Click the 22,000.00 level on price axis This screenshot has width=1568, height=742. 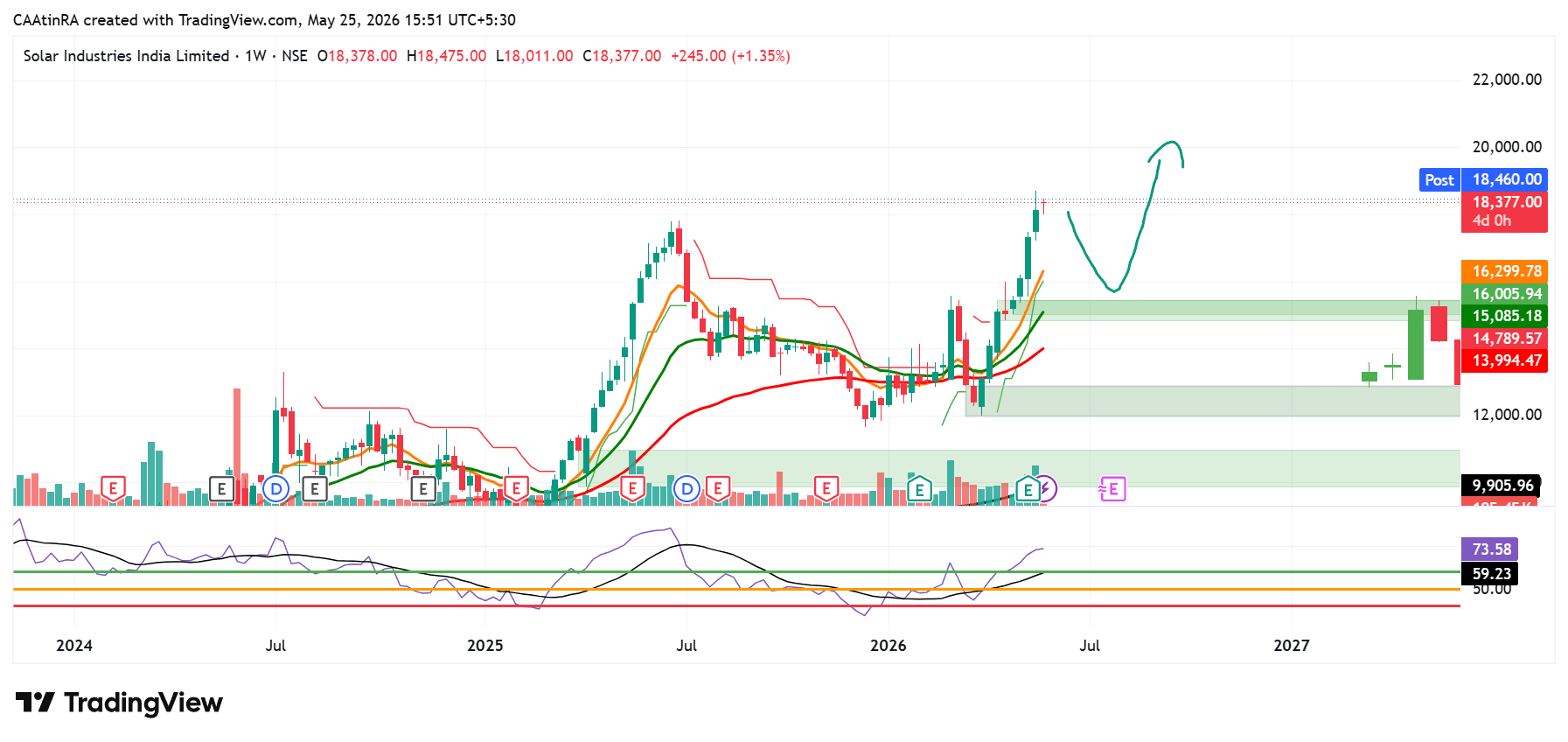point(1507,80)
